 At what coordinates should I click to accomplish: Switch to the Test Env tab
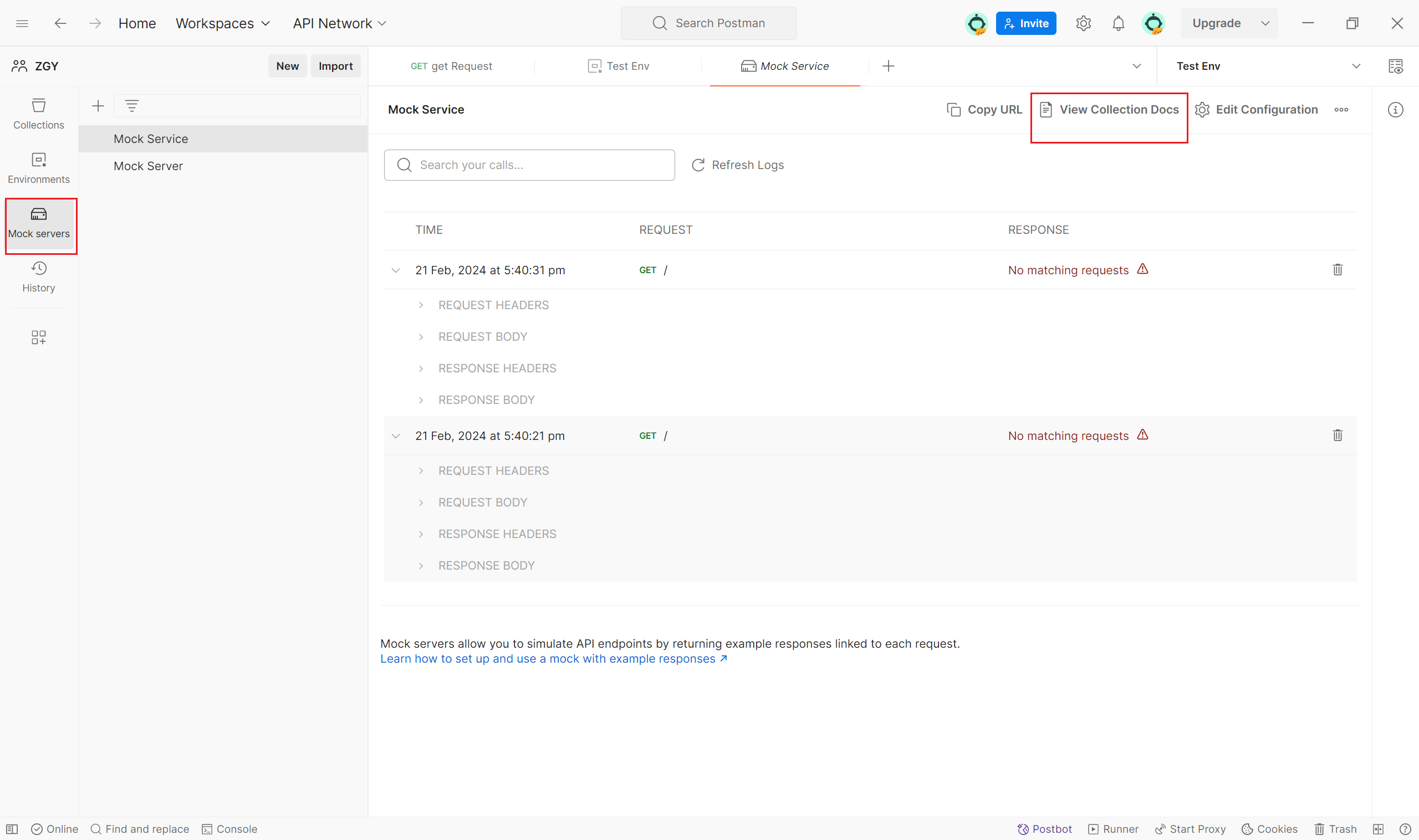click(x=619, y=66)
